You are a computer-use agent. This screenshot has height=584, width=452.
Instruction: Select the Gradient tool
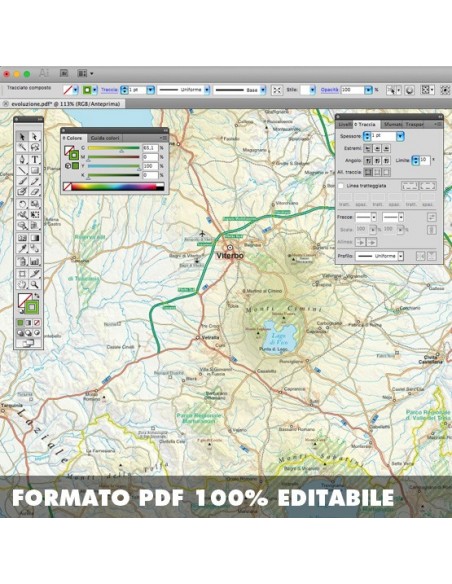pos(35,238)
